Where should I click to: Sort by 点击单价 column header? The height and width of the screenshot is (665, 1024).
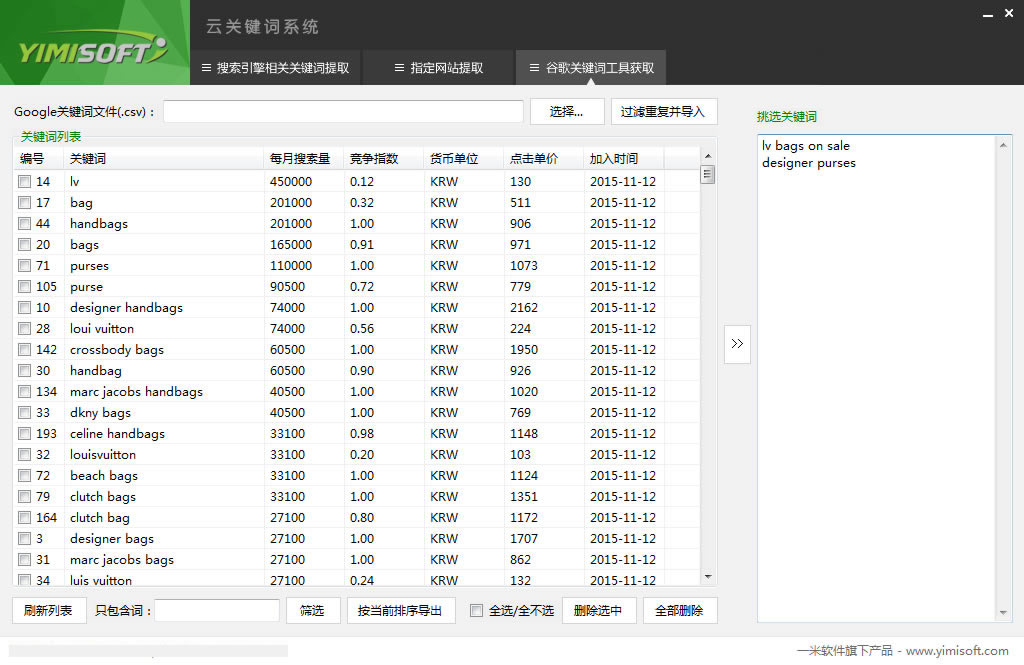click(x=543, y=159)
